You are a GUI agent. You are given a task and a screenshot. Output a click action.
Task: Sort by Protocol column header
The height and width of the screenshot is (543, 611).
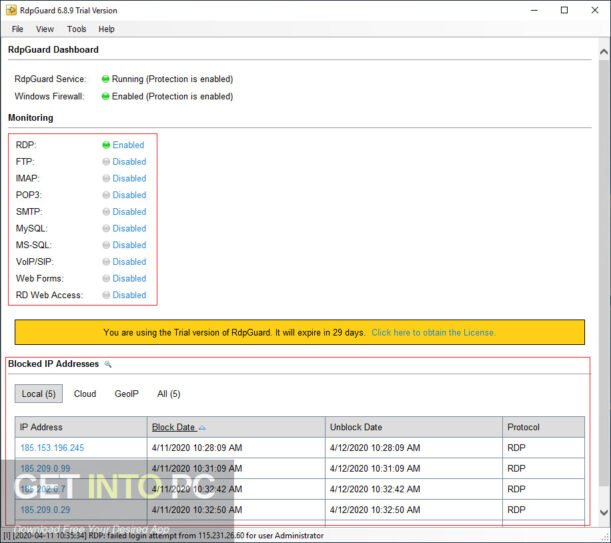tap(544, 427)
